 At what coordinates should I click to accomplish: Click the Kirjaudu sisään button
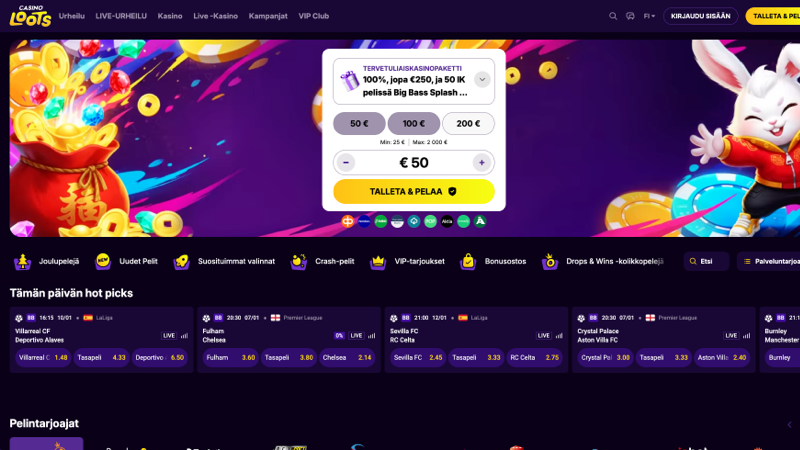tap(701, 16)
